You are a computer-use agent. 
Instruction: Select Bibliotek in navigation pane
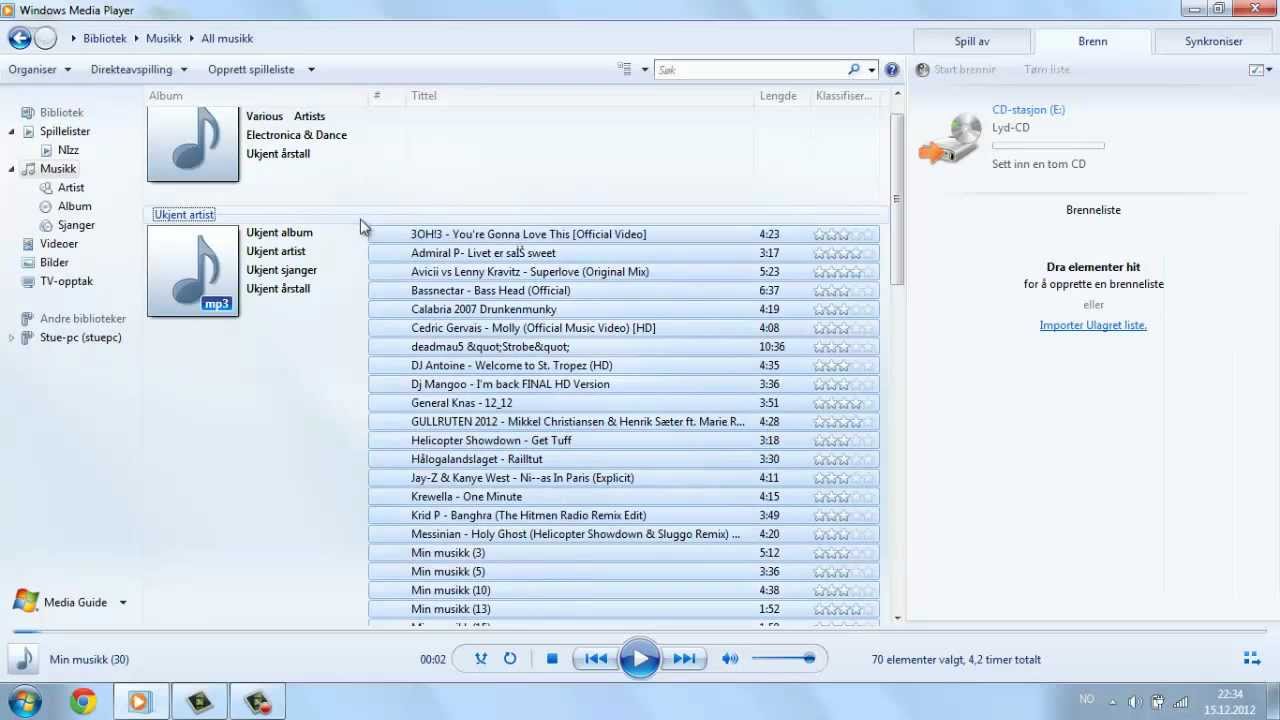pos(61,113)
